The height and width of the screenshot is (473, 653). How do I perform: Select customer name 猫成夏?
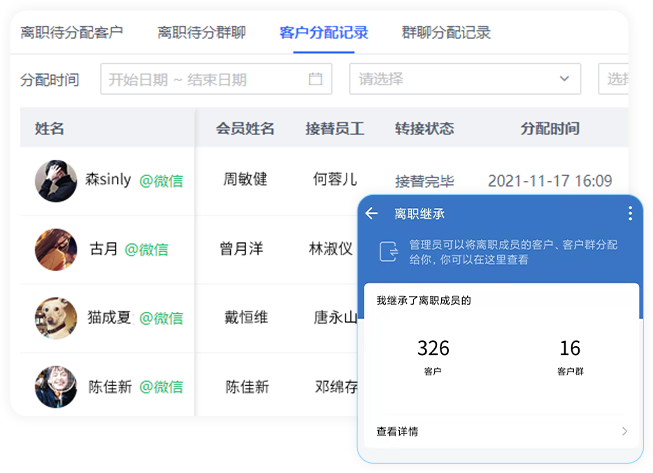click(109, 317)
